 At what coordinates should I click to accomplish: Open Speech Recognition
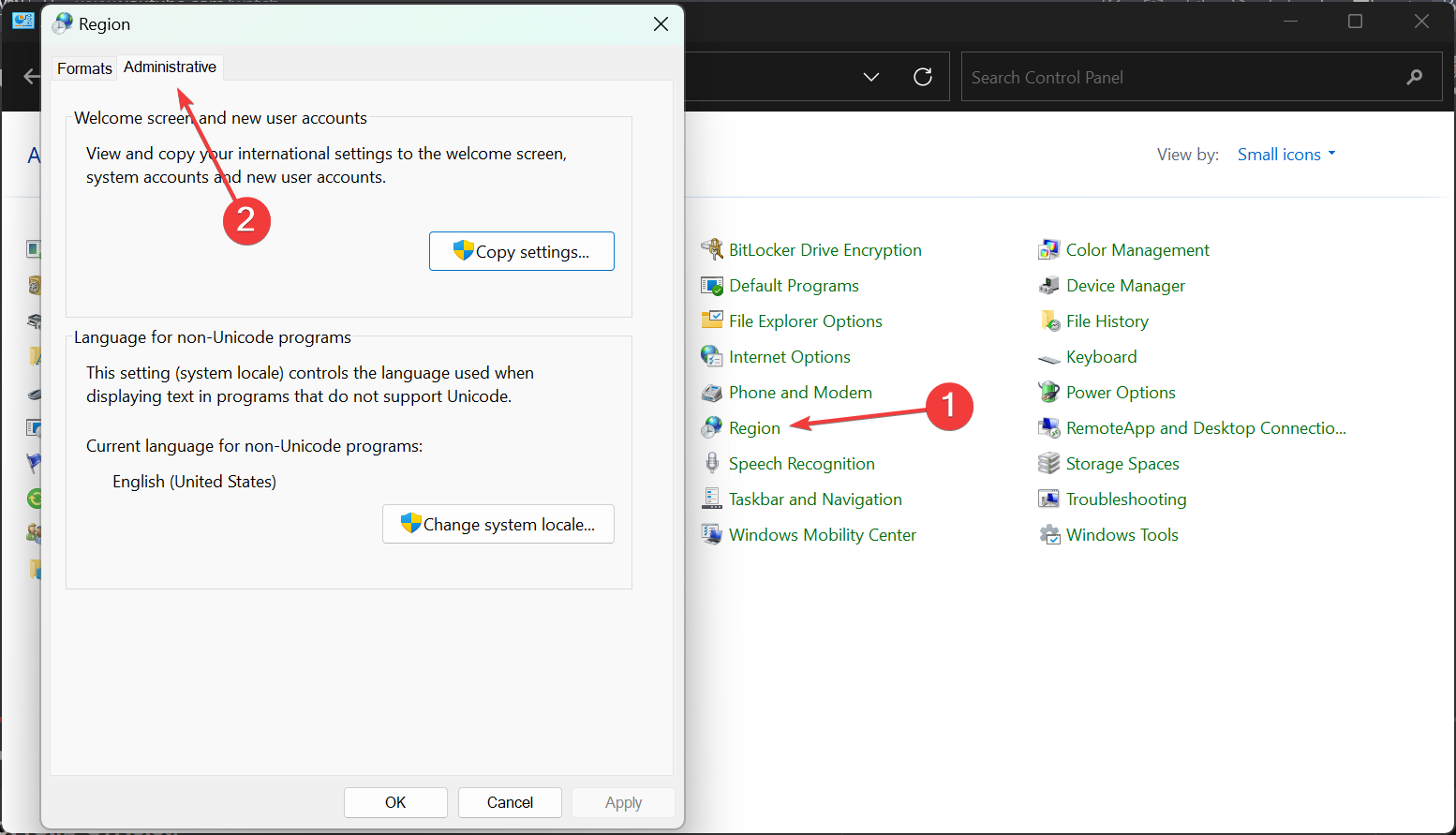coord(801,463)
